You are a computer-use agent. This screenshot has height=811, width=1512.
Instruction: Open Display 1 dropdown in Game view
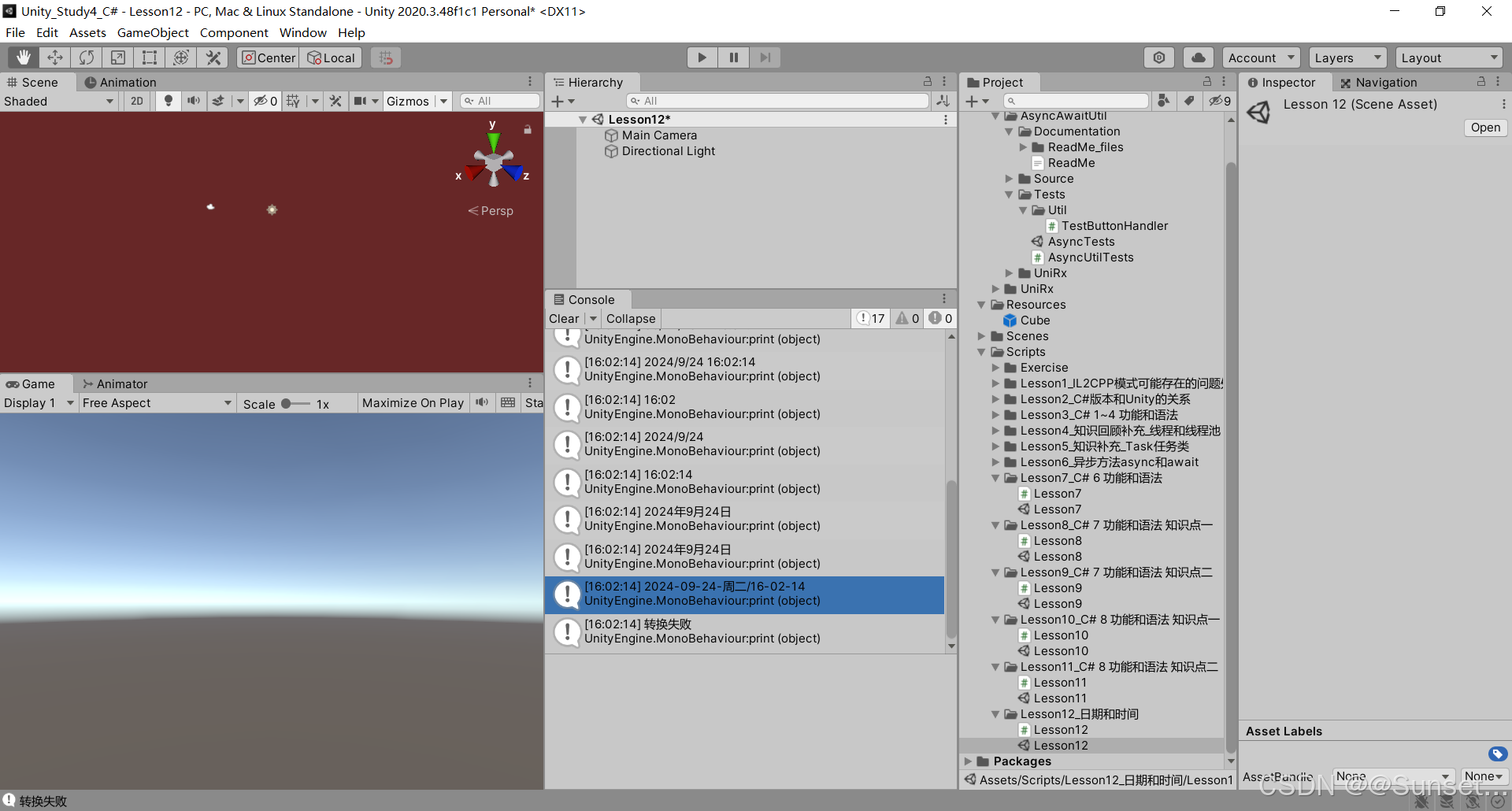(39, 403)
